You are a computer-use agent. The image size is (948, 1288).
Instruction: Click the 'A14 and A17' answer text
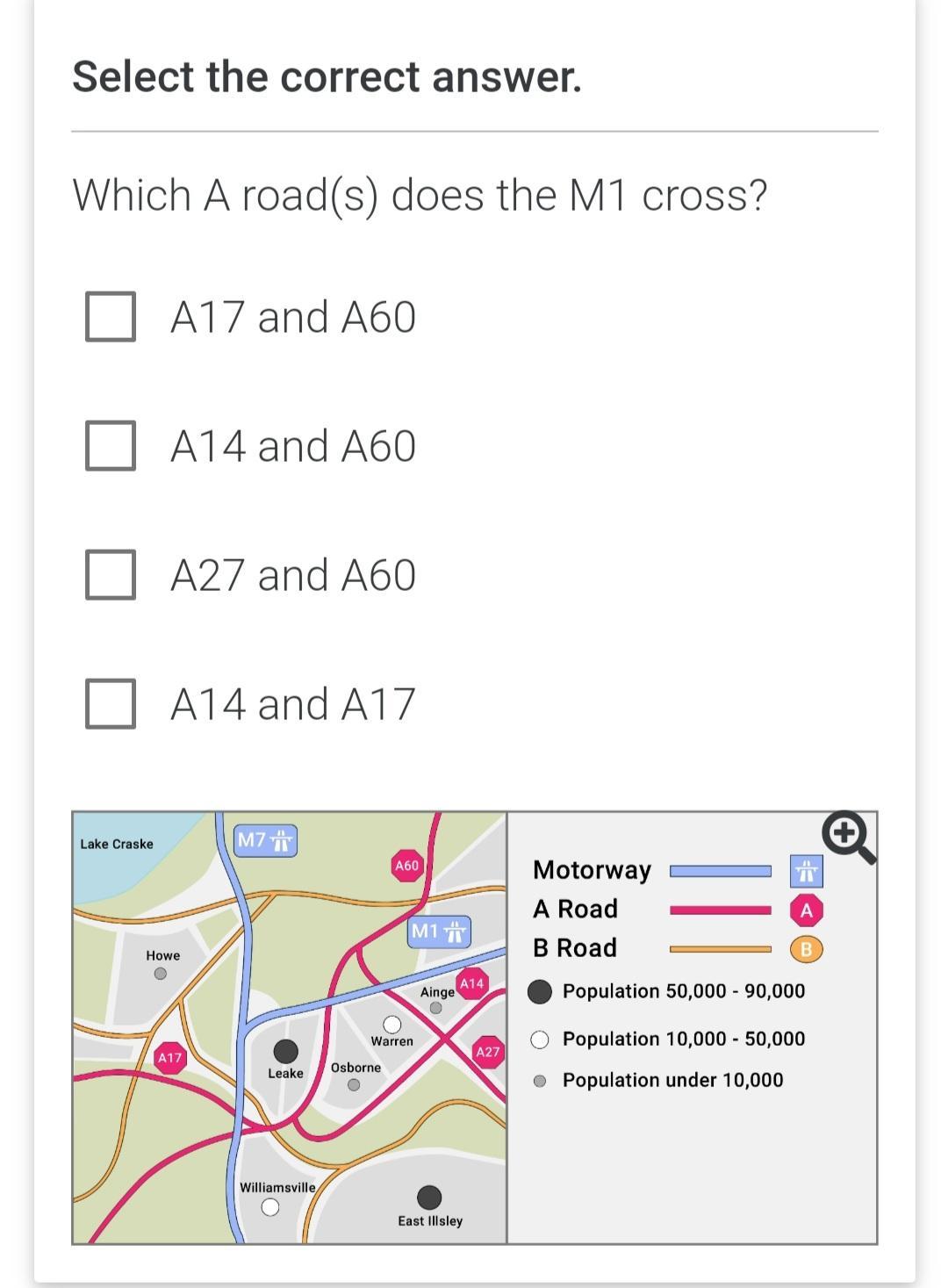tap(292, 704)
